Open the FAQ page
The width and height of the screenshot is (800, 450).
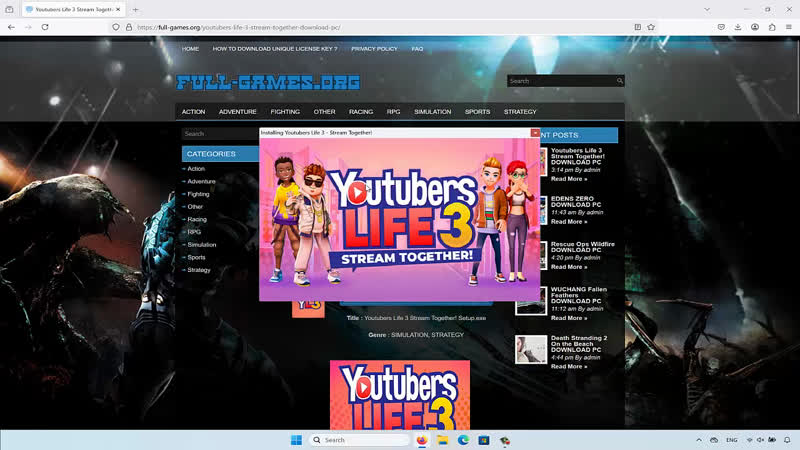pos(417,49)
